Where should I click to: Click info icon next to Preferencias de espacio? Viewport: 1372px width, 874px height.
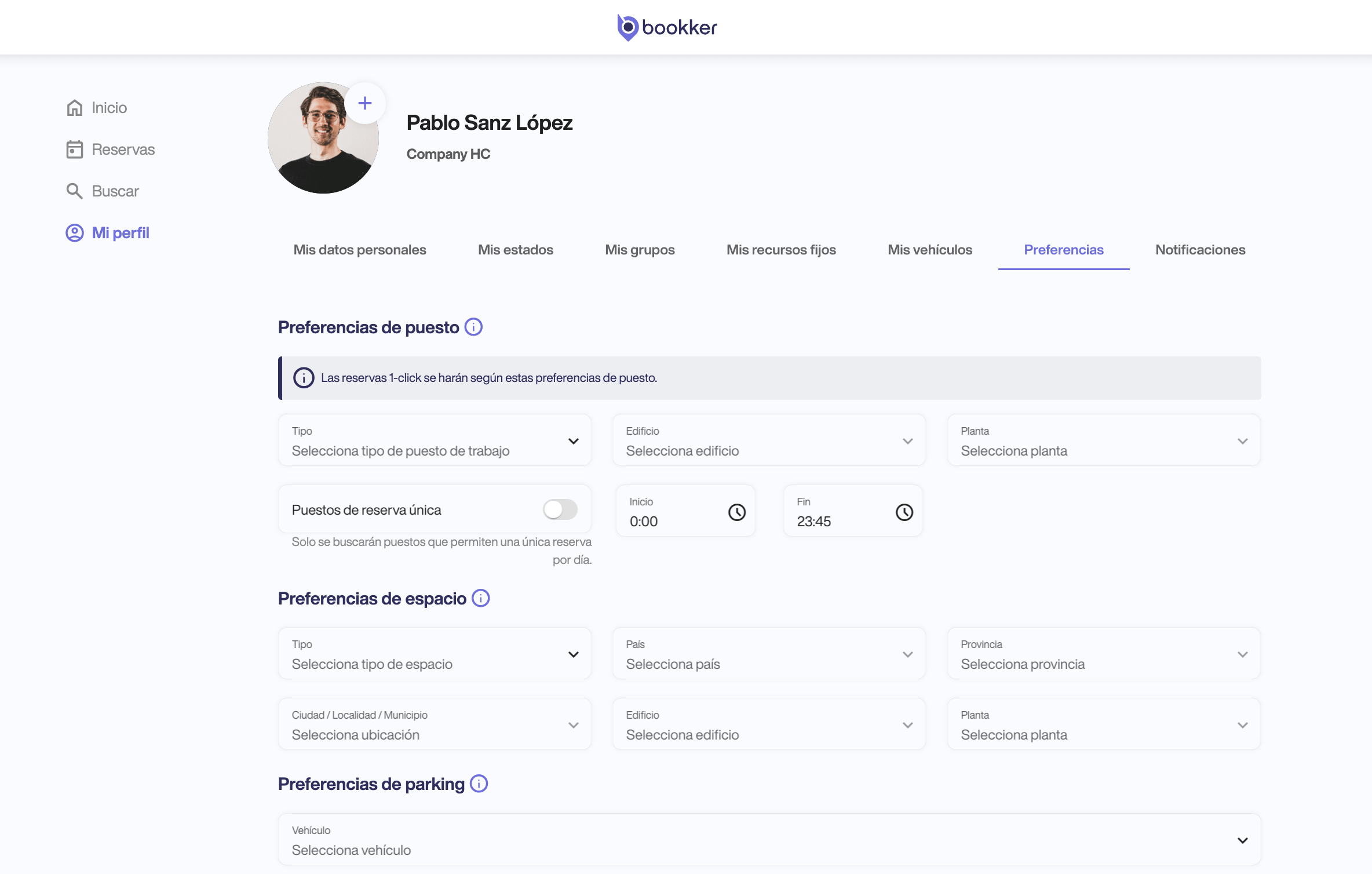[480, 598]
